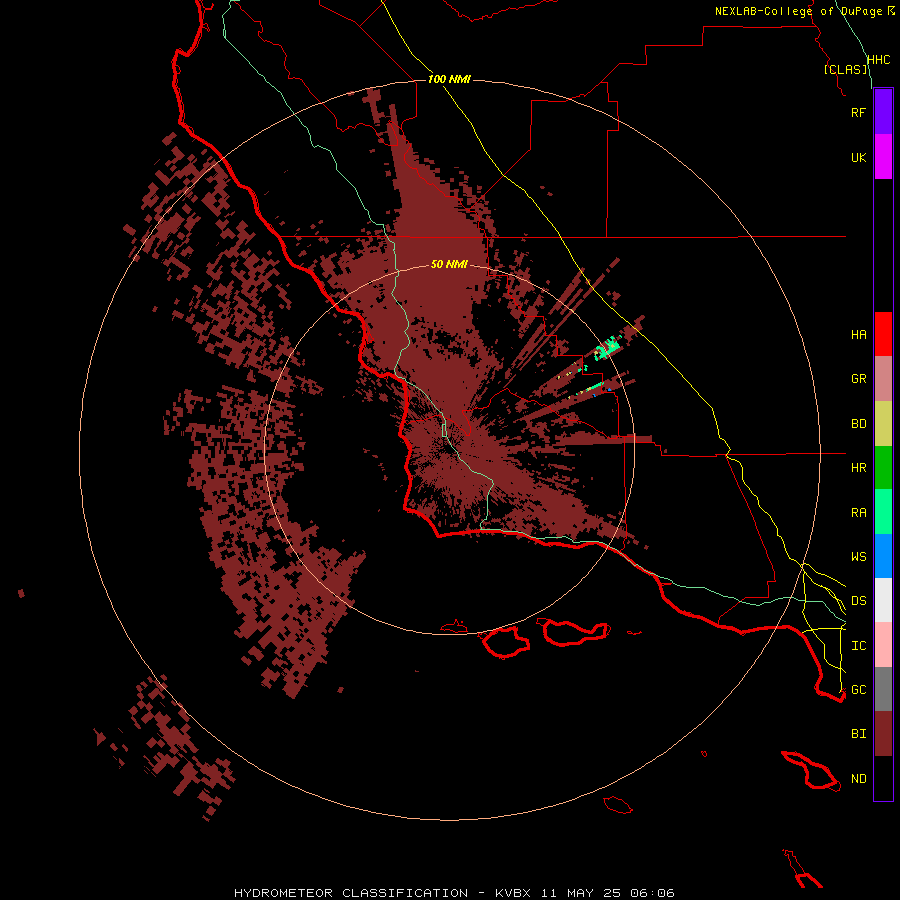Click the HR legend label
The height and width of the screenshot is (900, 900).
pos(858,468)
